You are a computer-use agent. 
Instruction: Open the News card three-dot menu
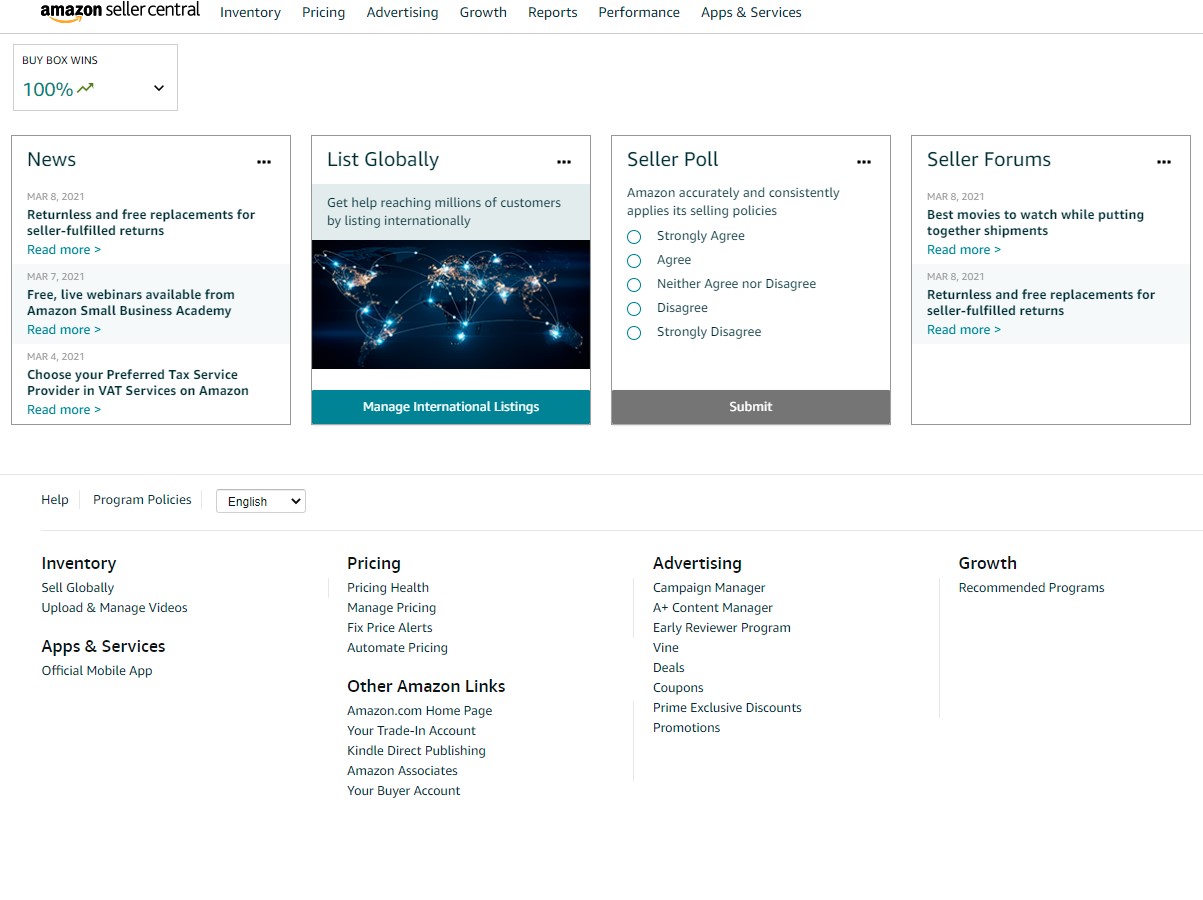264,161
